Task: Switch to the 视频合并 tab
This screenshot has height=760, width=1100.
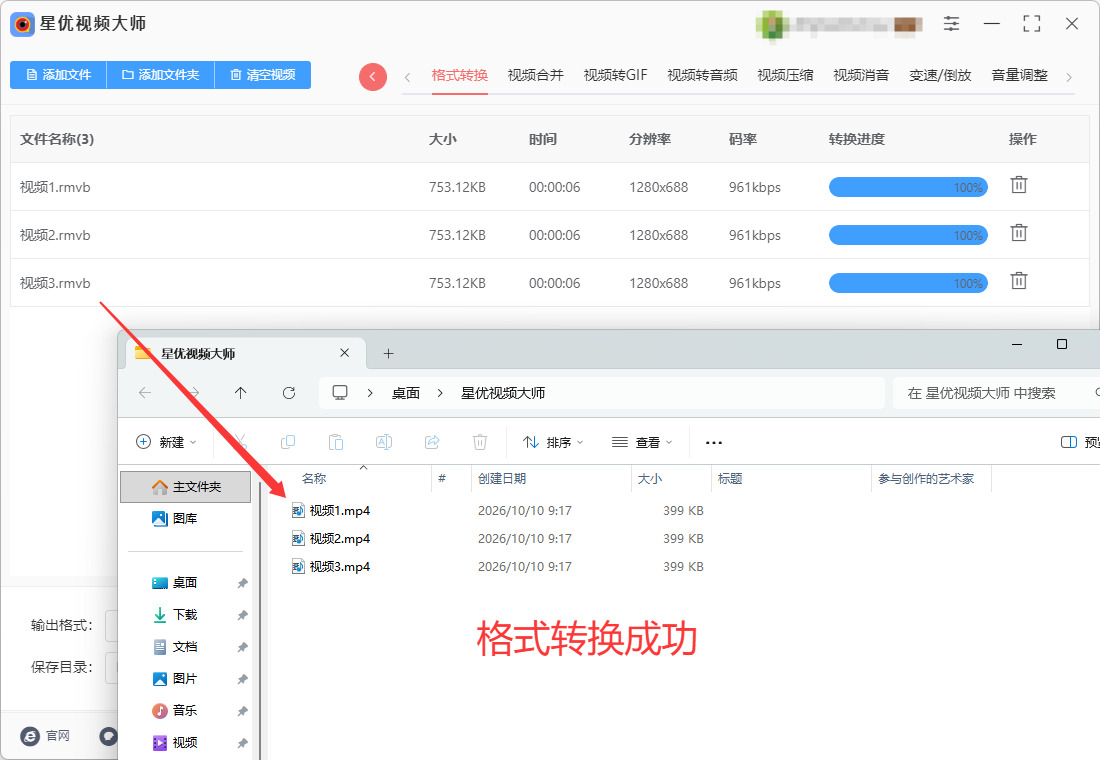Action: 536,75
